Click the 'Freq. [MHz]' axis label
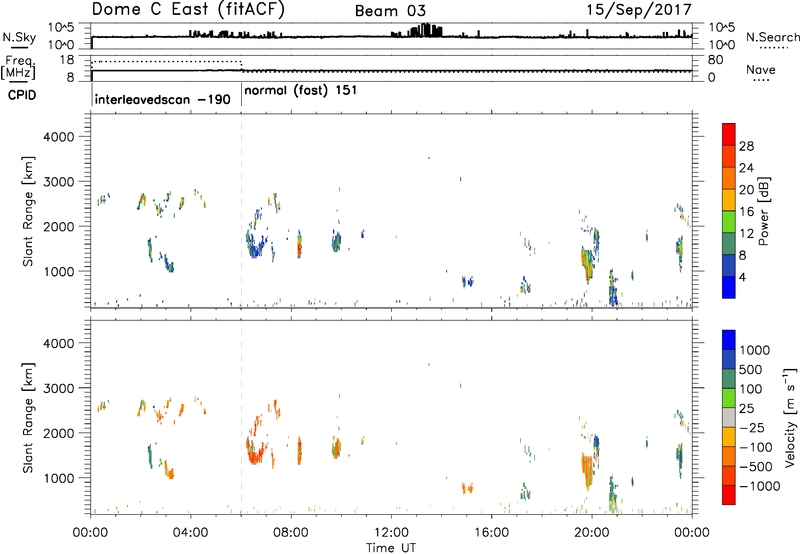This screenshot has height=554, width=800. pos(19,67)
